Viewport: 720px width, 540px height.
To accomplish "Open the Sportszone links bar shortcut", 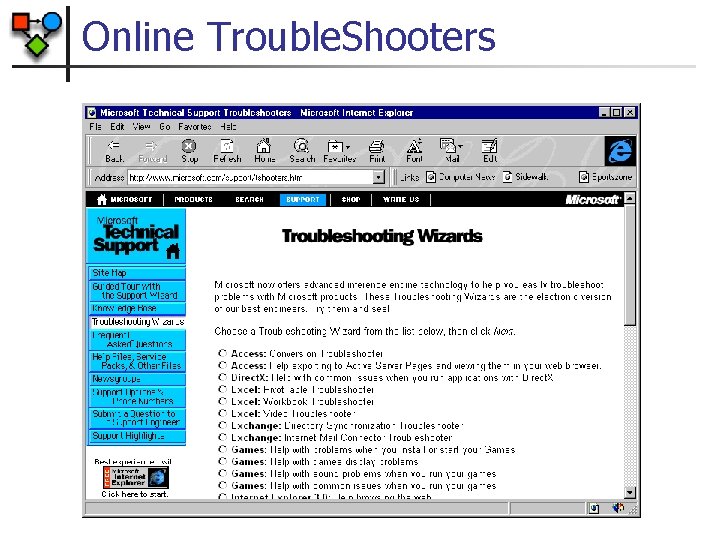I will coord(606,177).
